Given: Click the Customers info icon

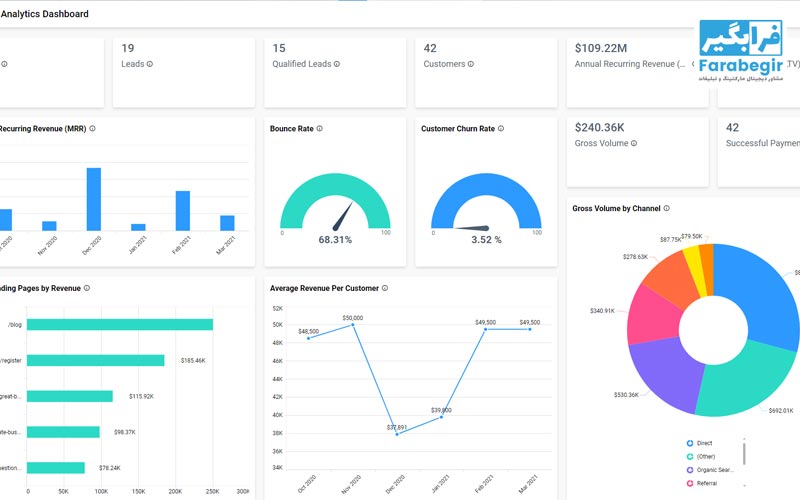Looking at the screenshot, I should coord(470,64).
